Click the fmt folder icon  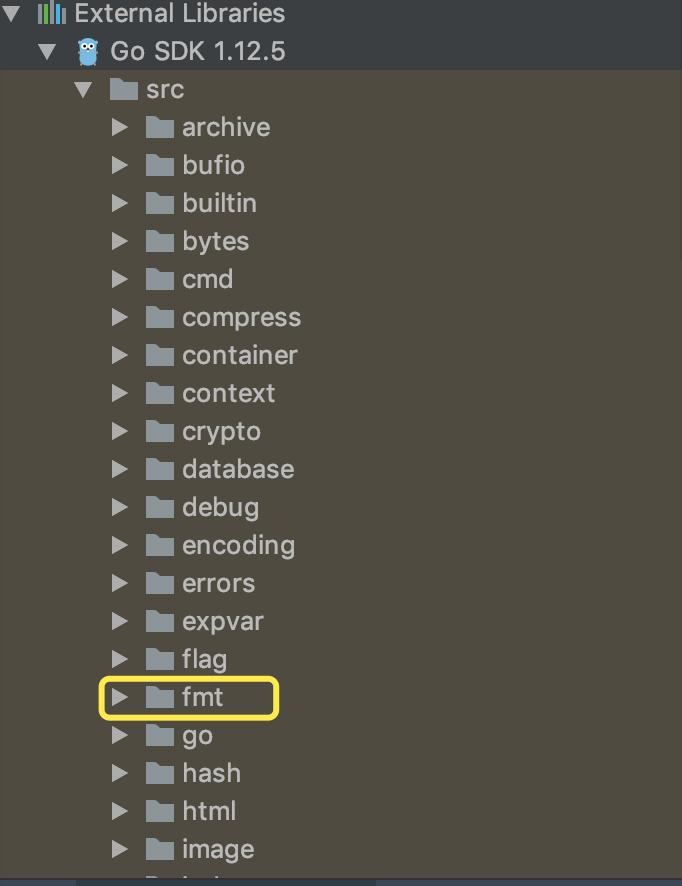tap(160, 698)
